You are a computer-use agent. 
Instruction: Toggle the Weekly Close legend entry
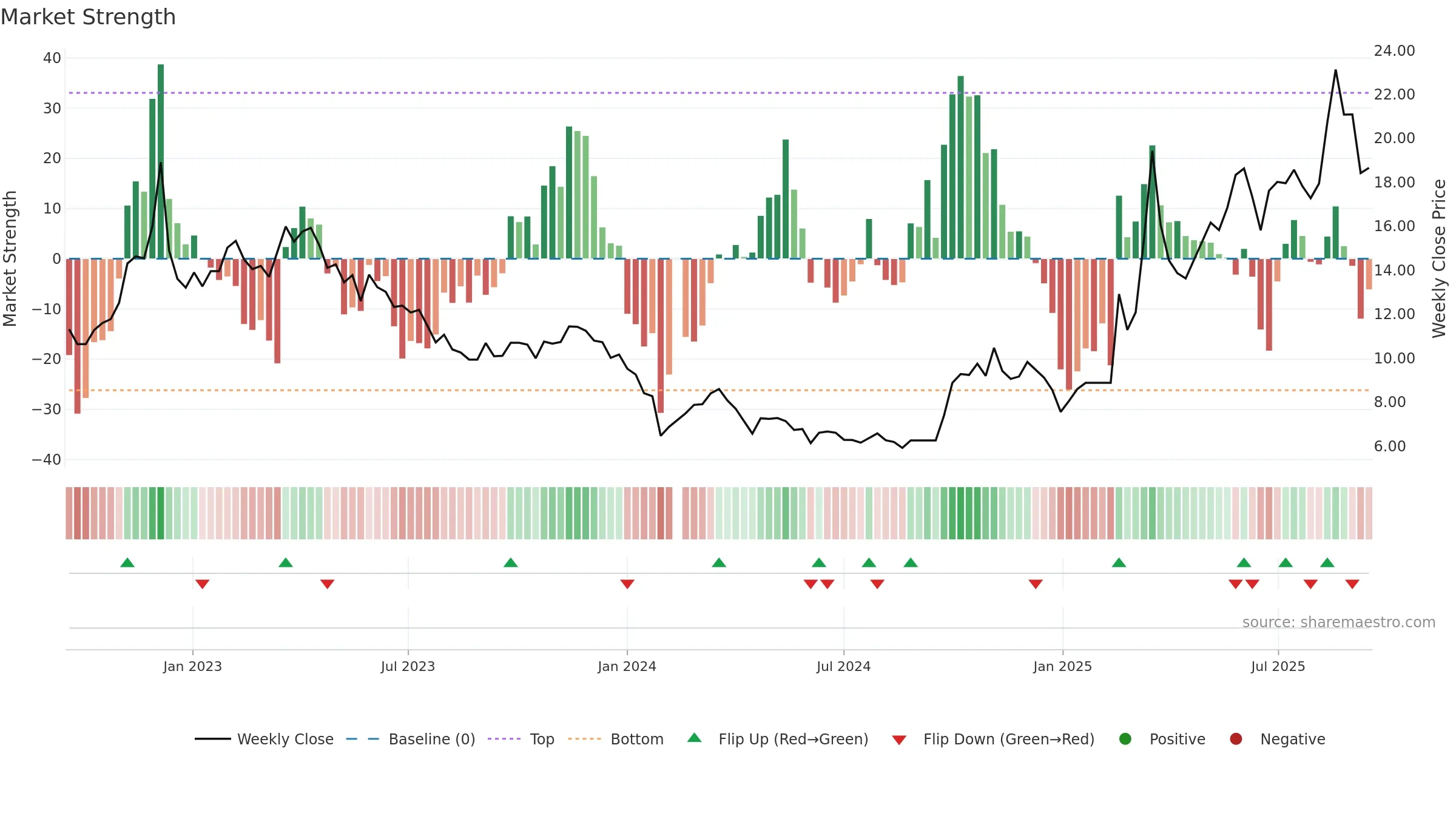coord(264,739)
